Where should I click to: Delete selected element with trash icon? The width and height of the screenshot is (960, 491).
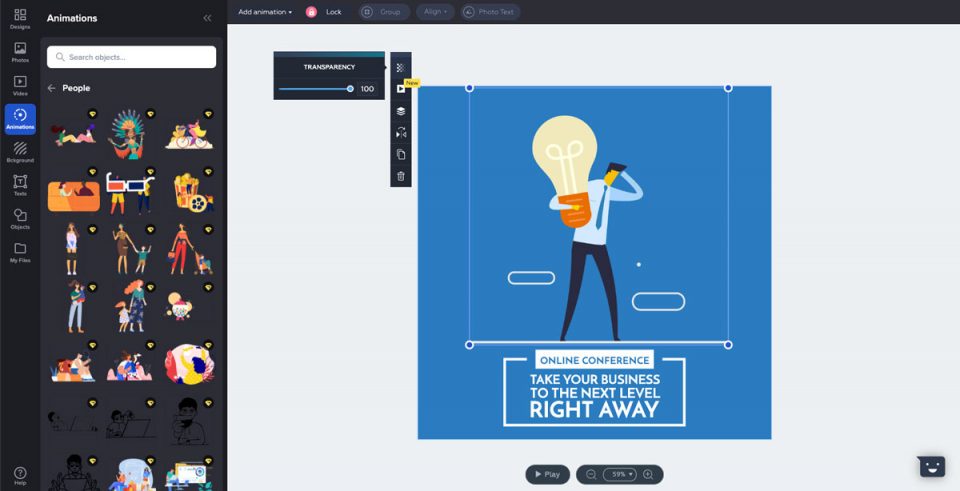pyautogui.click(x=400, y=176)
